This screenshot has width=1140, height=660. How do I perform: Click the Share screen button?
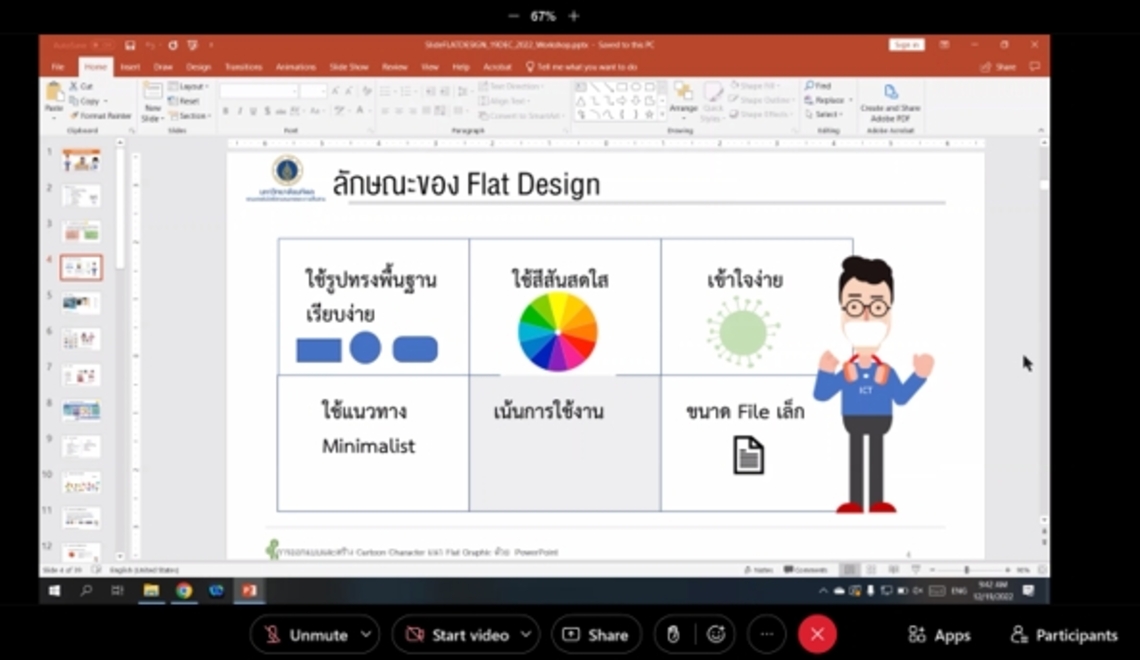pyautogui.click(x=596, y=635)
